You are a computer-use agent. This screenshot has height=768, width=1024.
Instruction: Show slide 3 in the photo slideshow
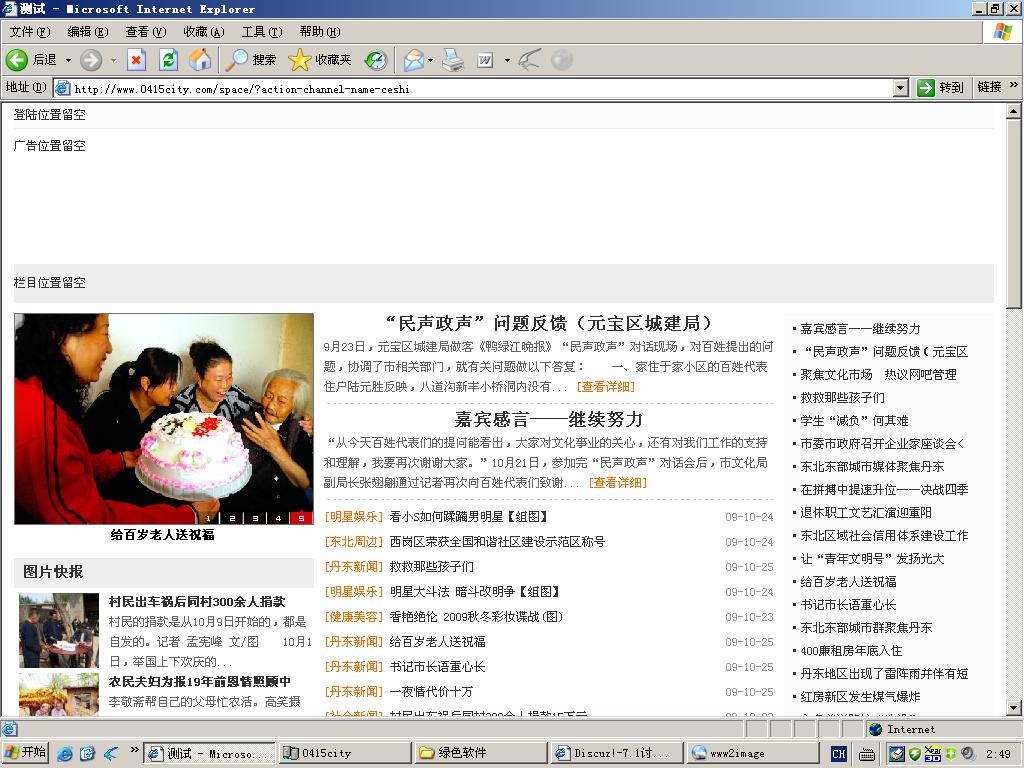(x=255, y=518)
